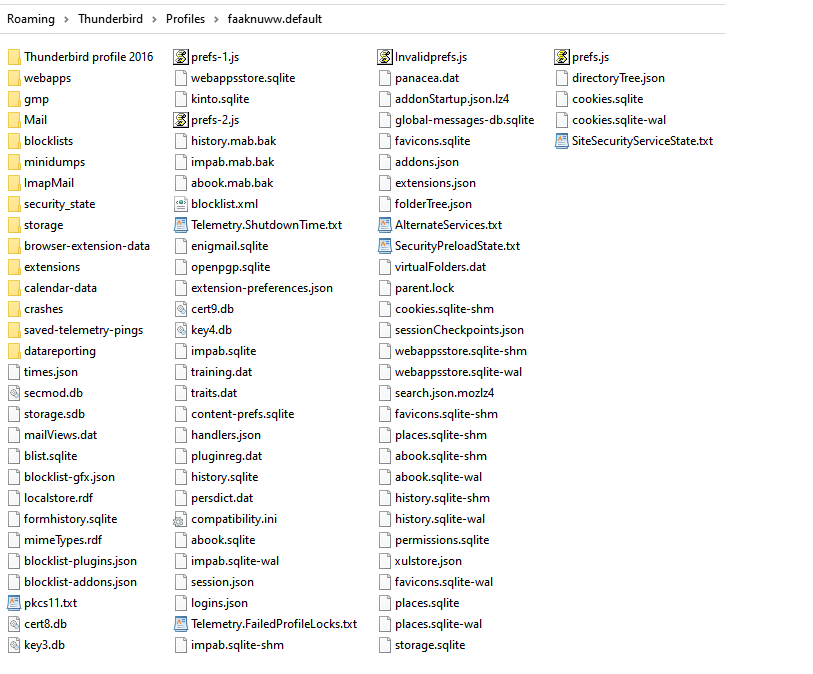Click the mailViews.dat file name
813x674 pixels.
61,435
